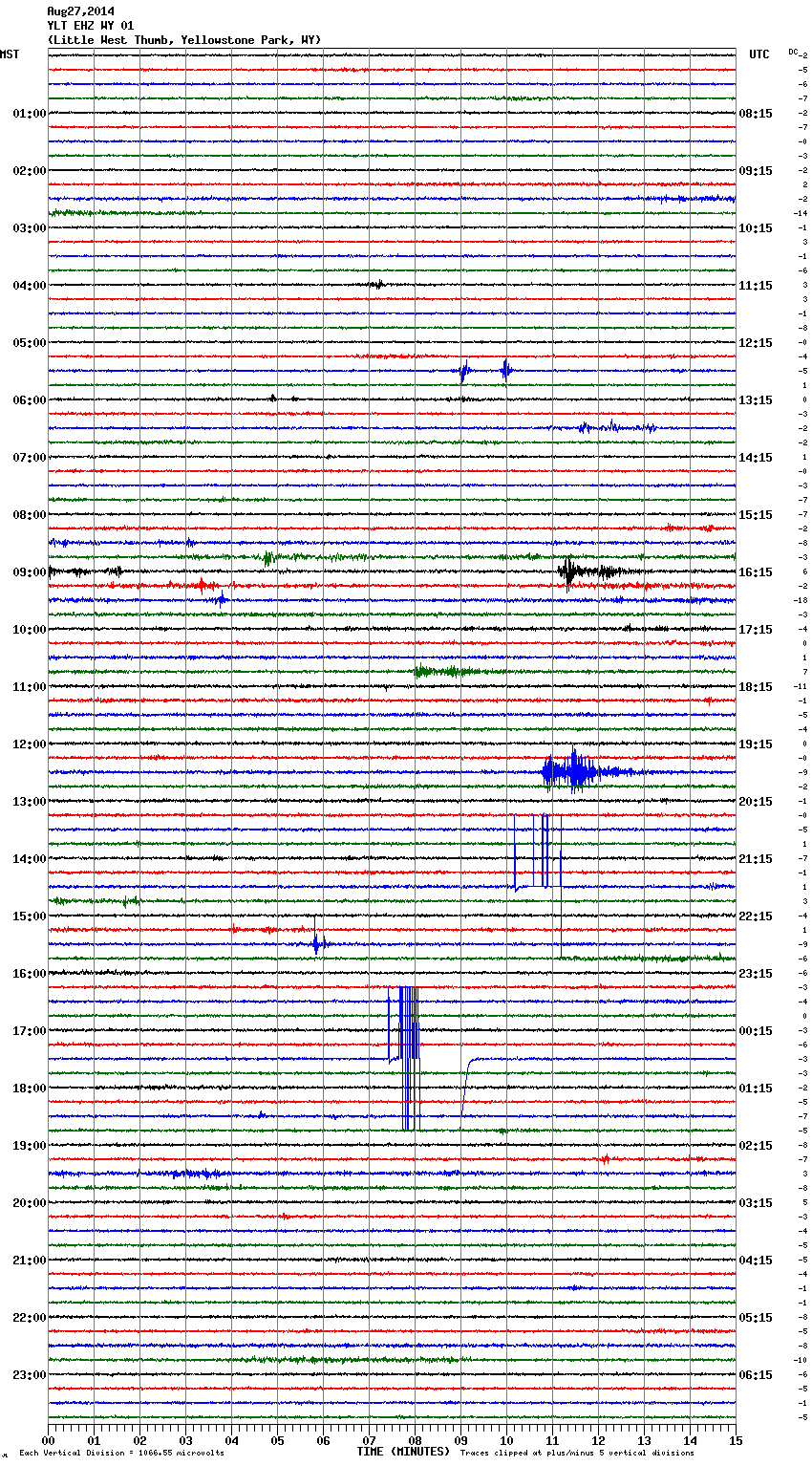Viewport: 812px width, 1466px height.
Task: Select the 07:00 MST row label
Action: [29, 458]
